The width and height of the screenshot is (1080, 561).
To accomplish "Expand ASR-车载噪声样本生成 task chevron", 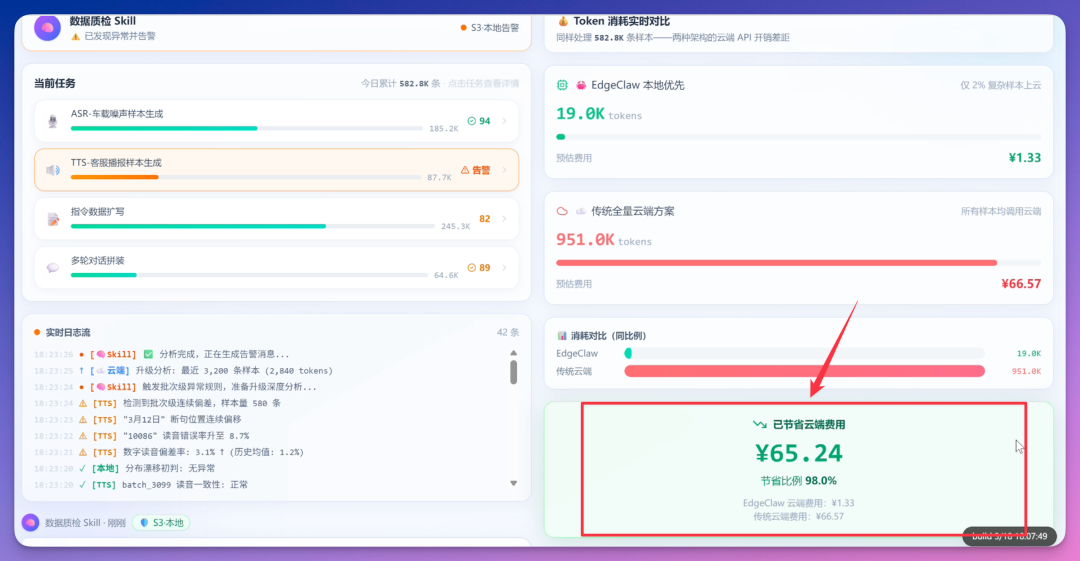I will 505,121.
